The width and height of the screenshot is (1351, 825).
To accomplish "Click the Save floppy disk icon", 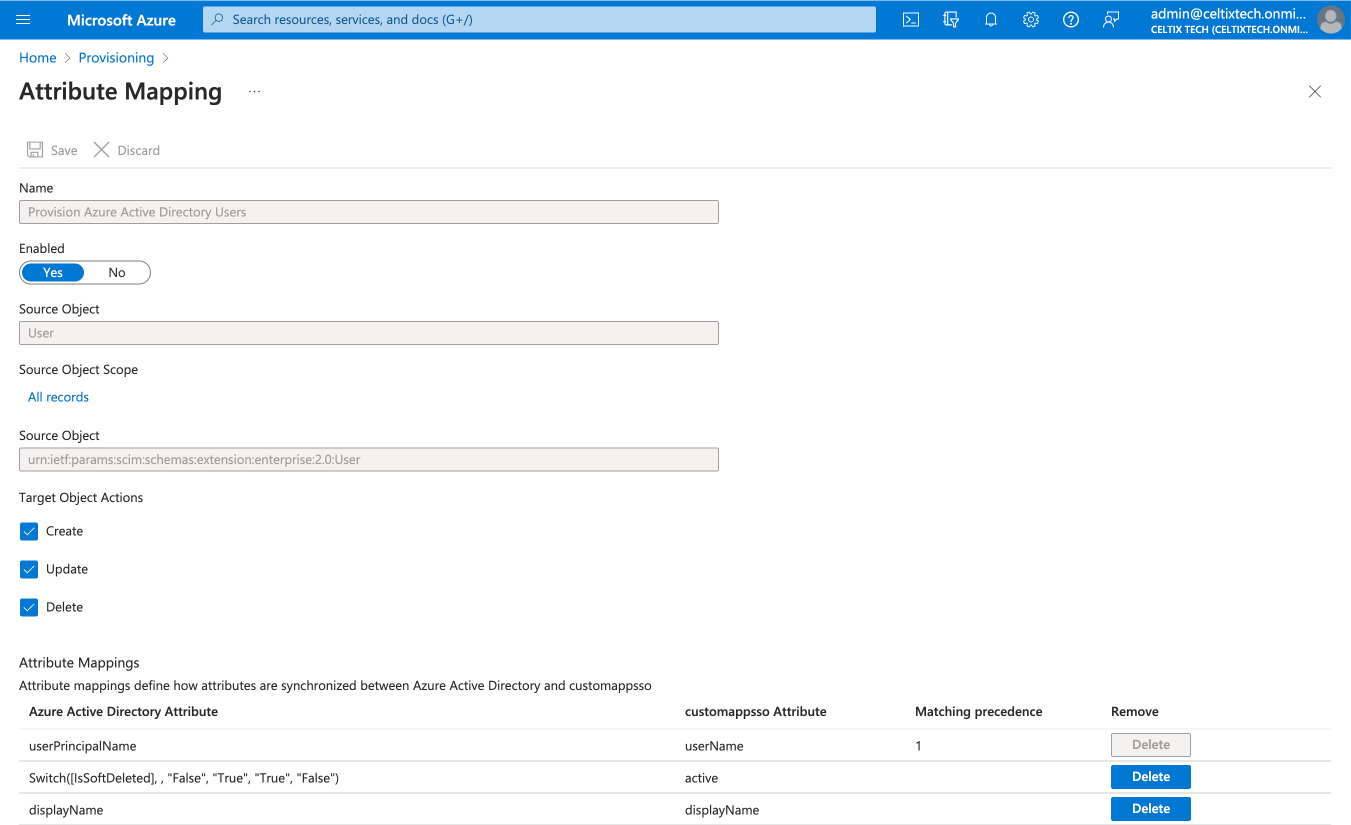I will 35,150.
